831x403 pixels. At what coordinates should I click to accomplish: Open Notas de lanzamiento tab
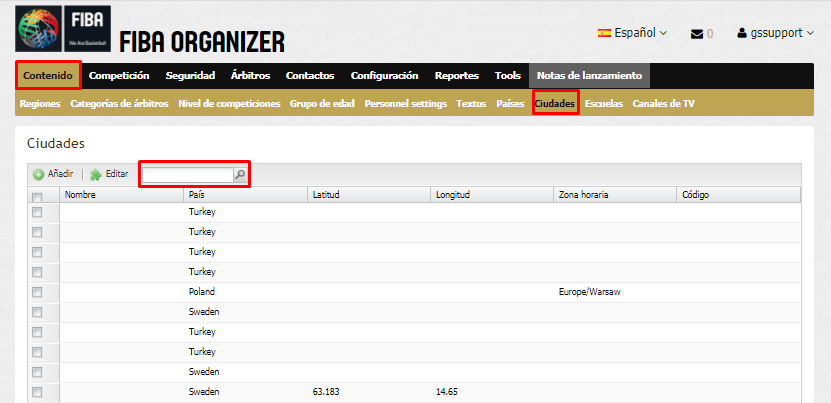[589, 76]
